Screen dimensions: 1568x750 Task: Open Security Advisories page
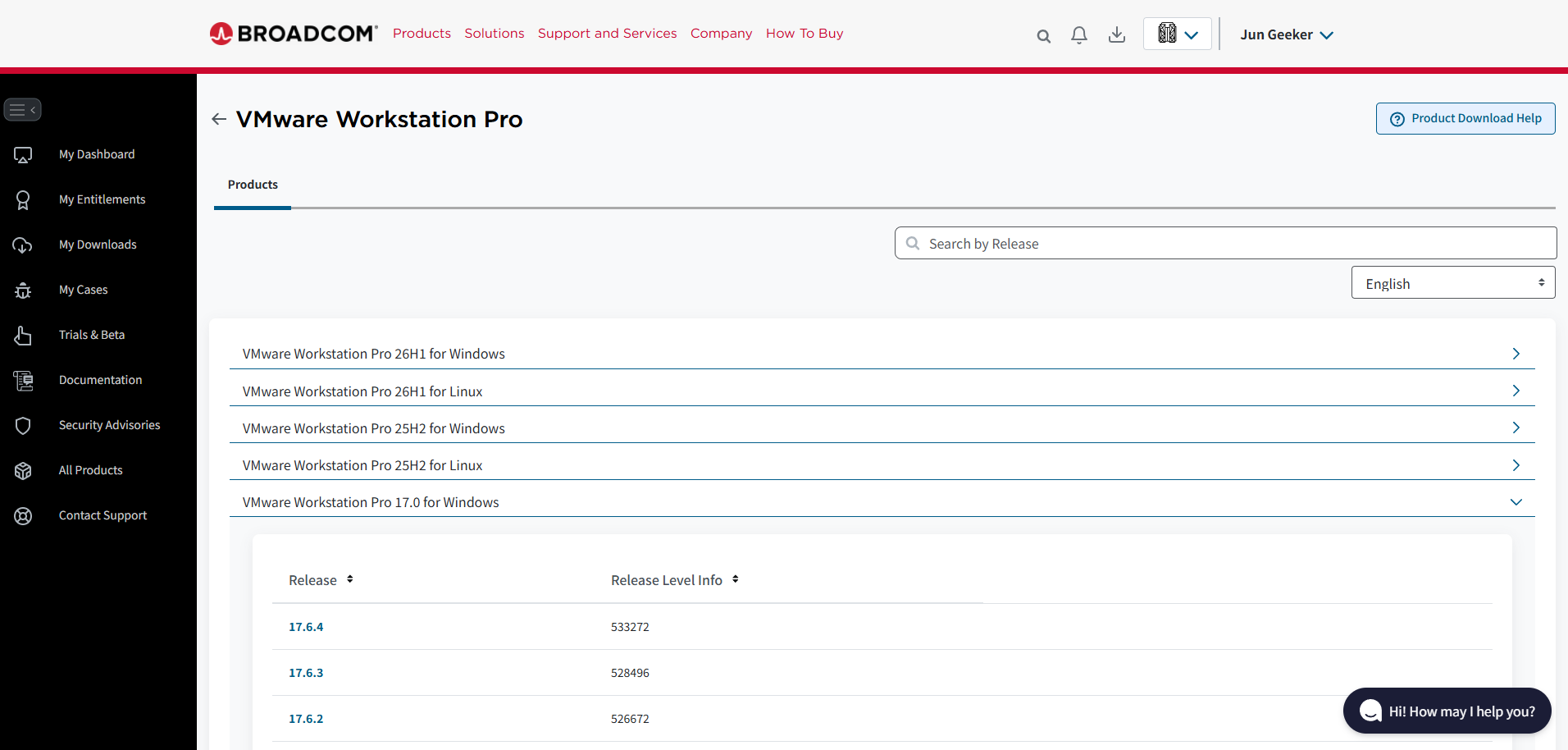(109, 425)
